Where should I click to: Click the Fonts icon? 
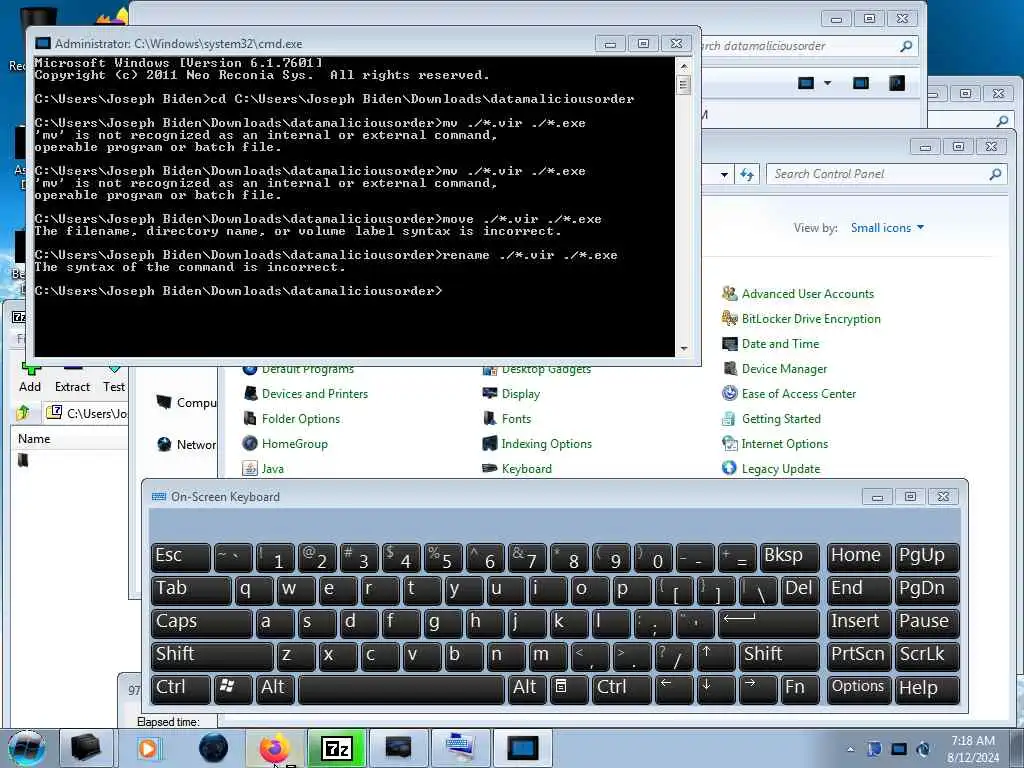click(x=490, y=419)
